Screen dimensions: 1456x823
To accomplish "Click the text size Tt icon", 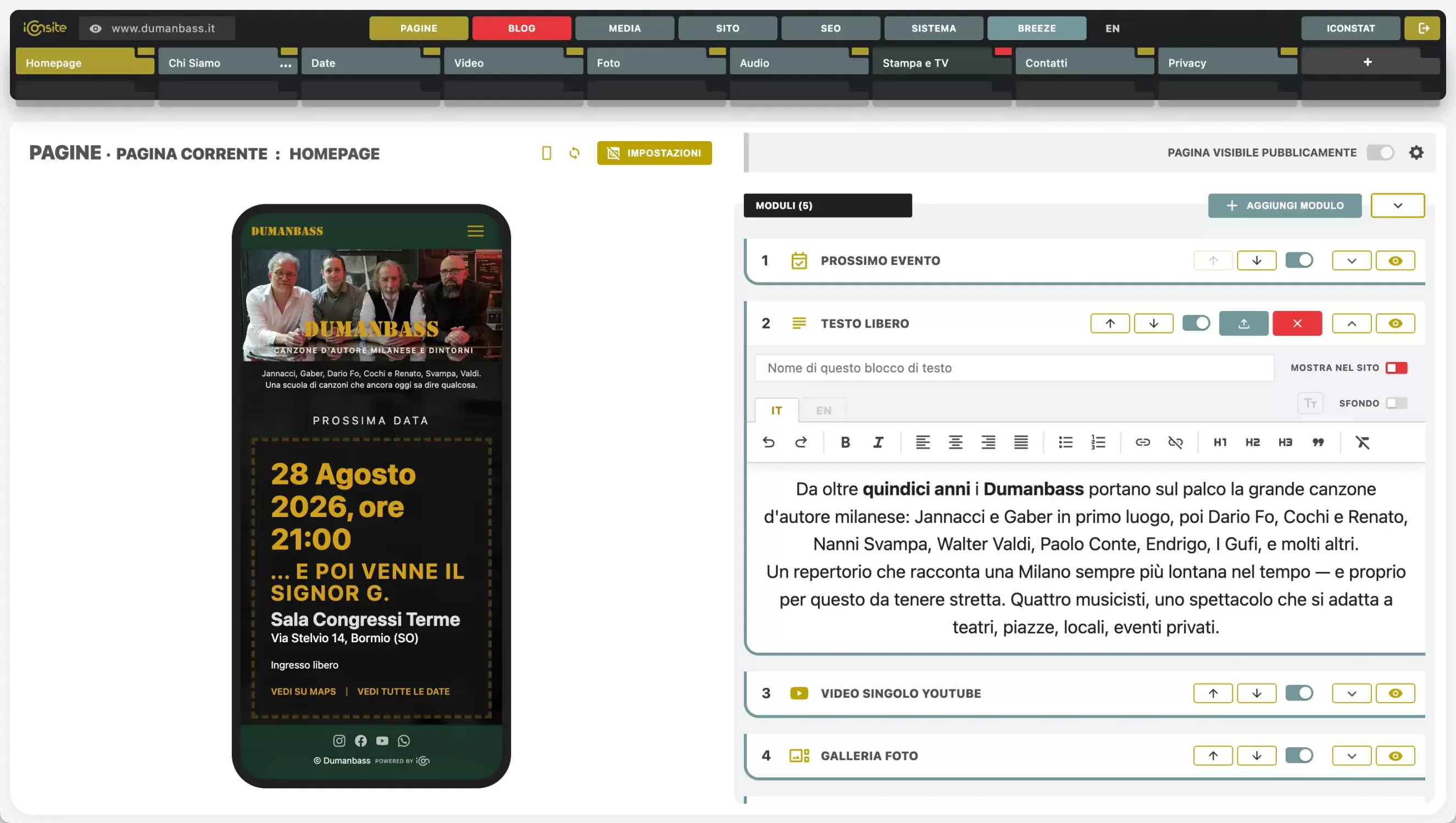I will [1310, 403].
